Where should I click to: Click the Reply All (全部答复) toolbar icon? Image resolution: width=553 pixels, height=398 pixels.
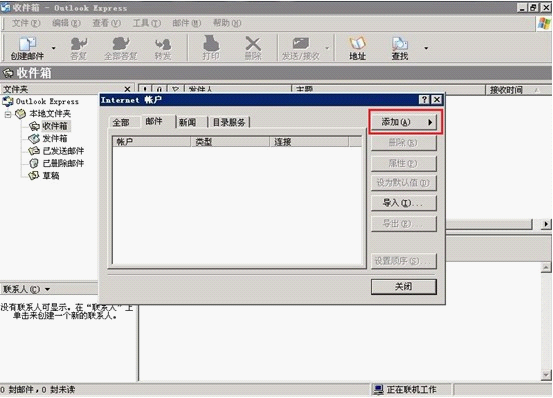click(x=121, y=48)
